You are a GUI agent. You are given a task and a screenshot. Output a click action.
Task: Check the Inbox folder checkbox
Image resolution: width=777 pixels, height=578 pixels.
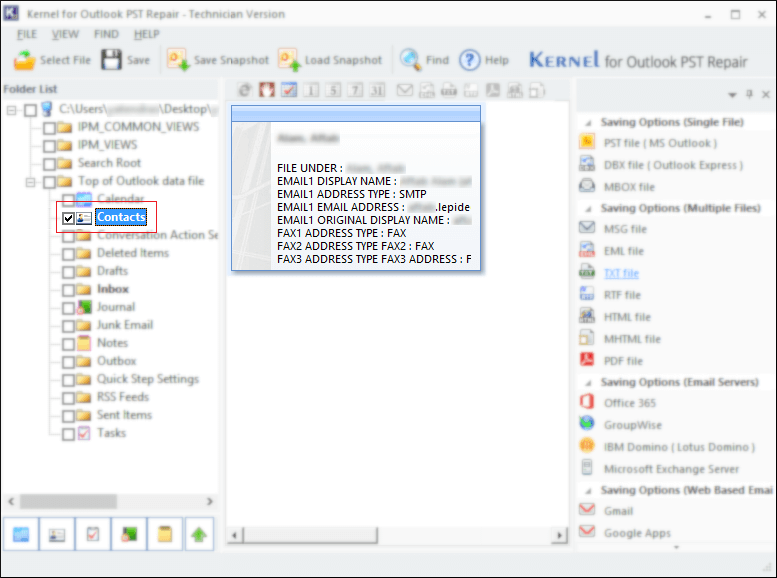point(68,289)
